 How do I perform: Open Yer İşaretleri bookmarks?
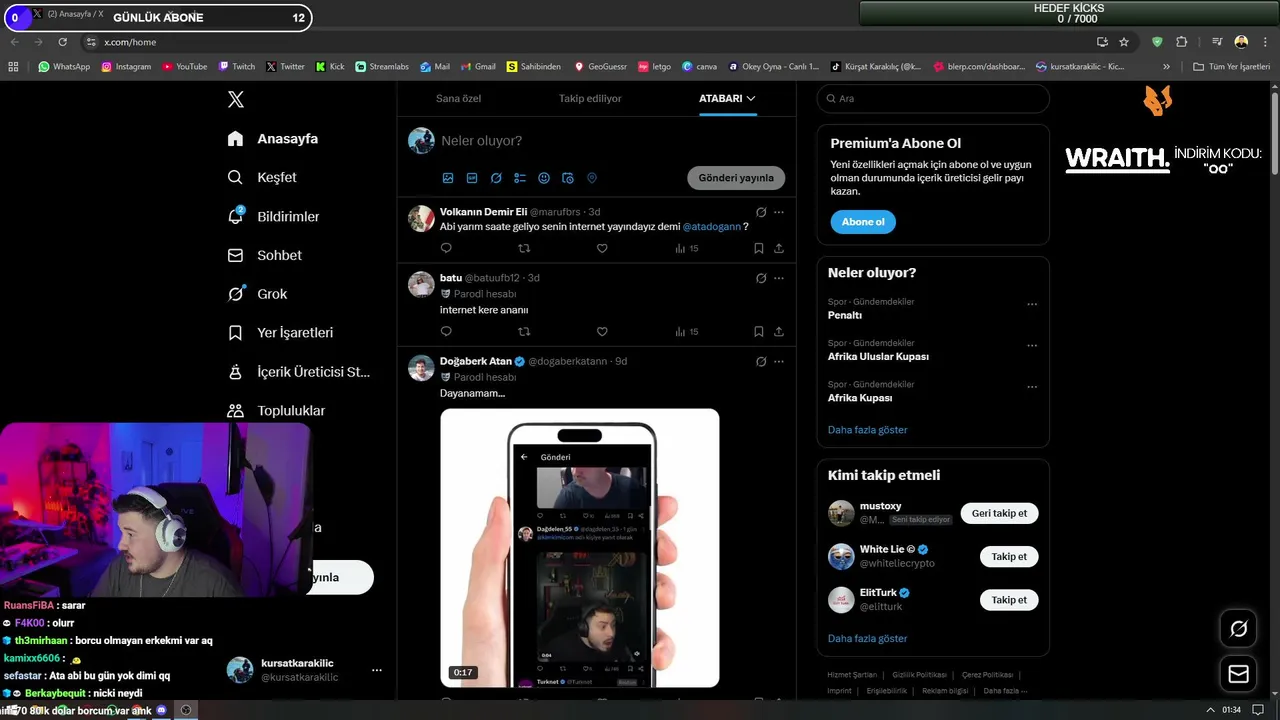click(x=280, y=332)
